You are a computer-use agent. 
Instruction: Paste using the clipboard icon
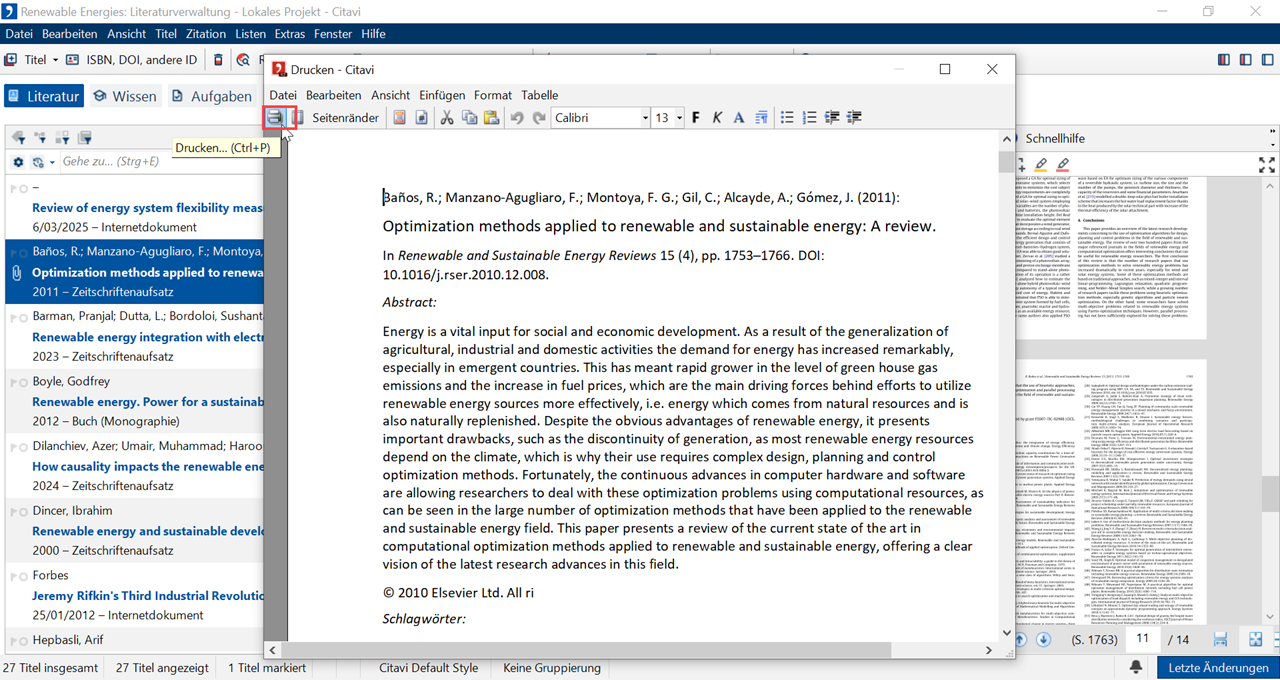click(x=491, y=118)
